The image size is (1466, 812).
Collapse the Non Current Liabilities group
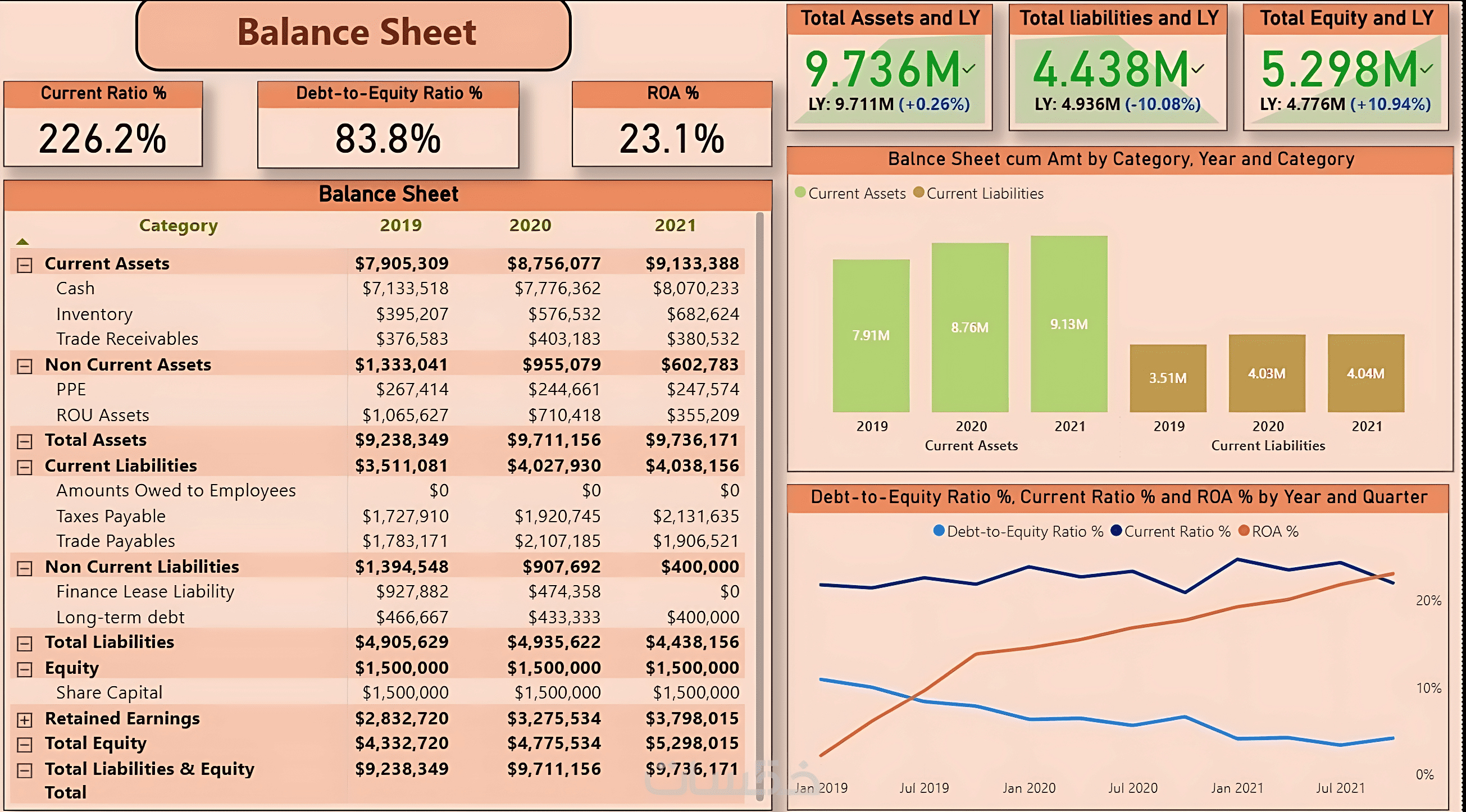pyautogui.click(x=24, y=568)
